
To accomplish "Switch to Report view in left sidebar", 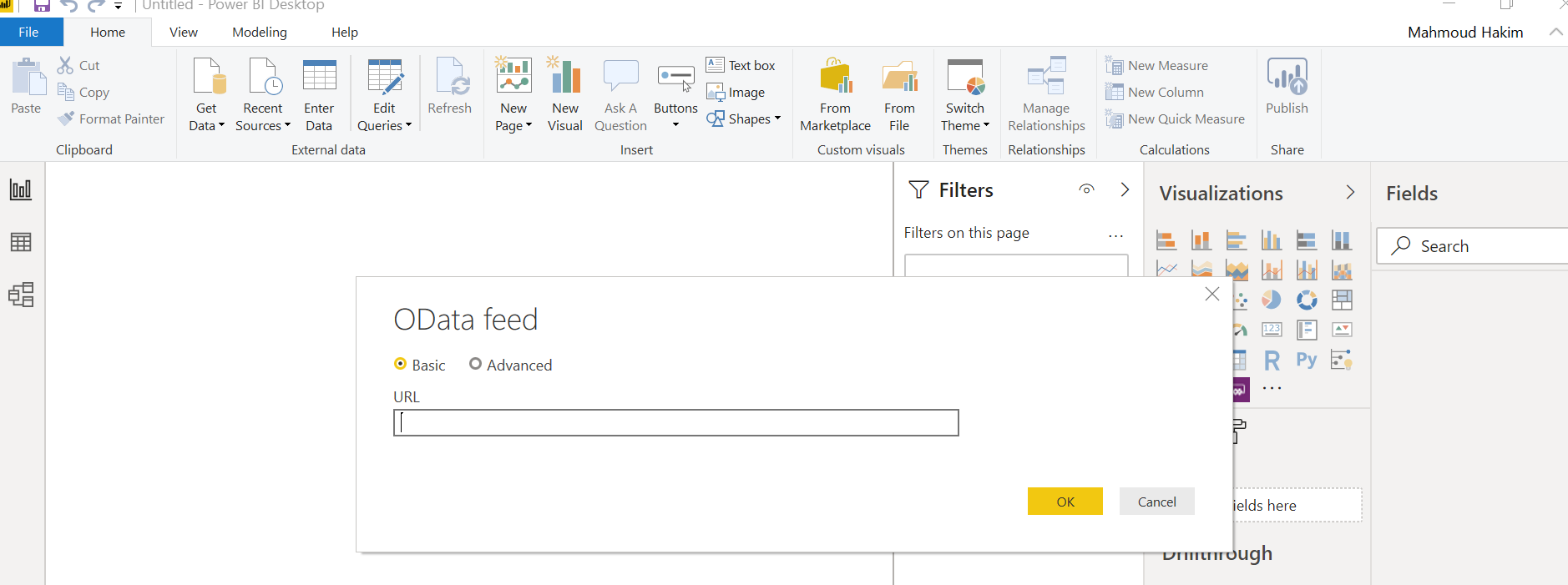I will pos(21,189).
